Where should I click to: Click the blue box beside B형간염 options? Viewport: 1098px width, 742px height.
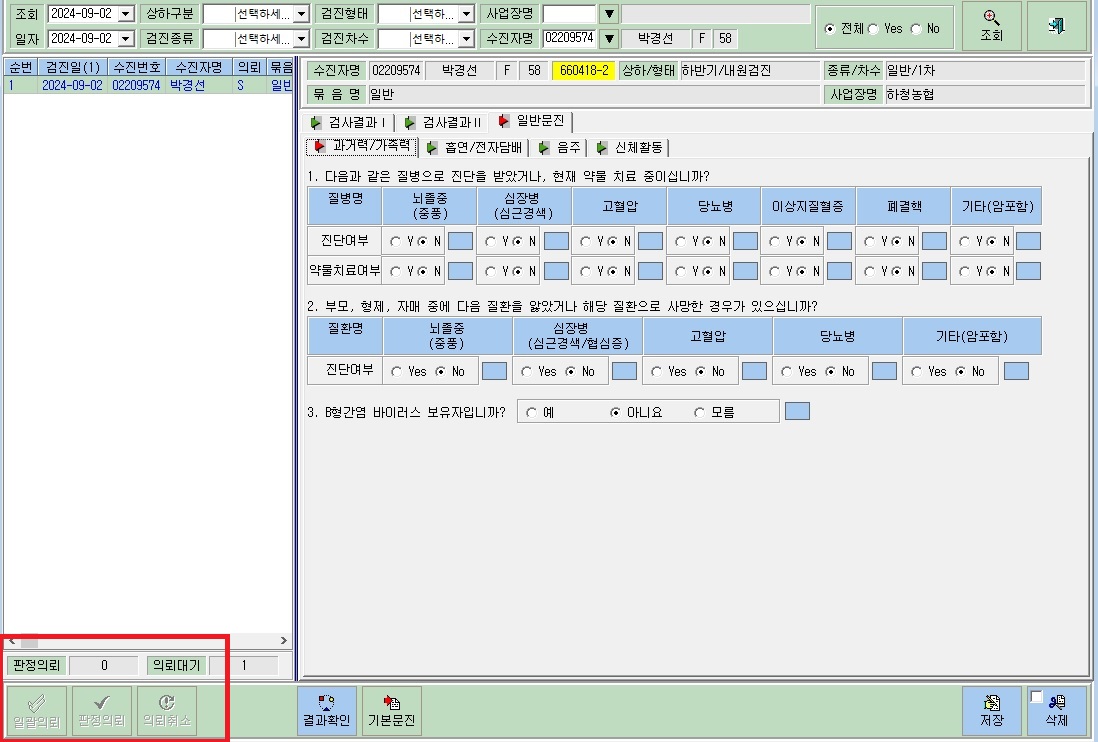coord(797,411)
